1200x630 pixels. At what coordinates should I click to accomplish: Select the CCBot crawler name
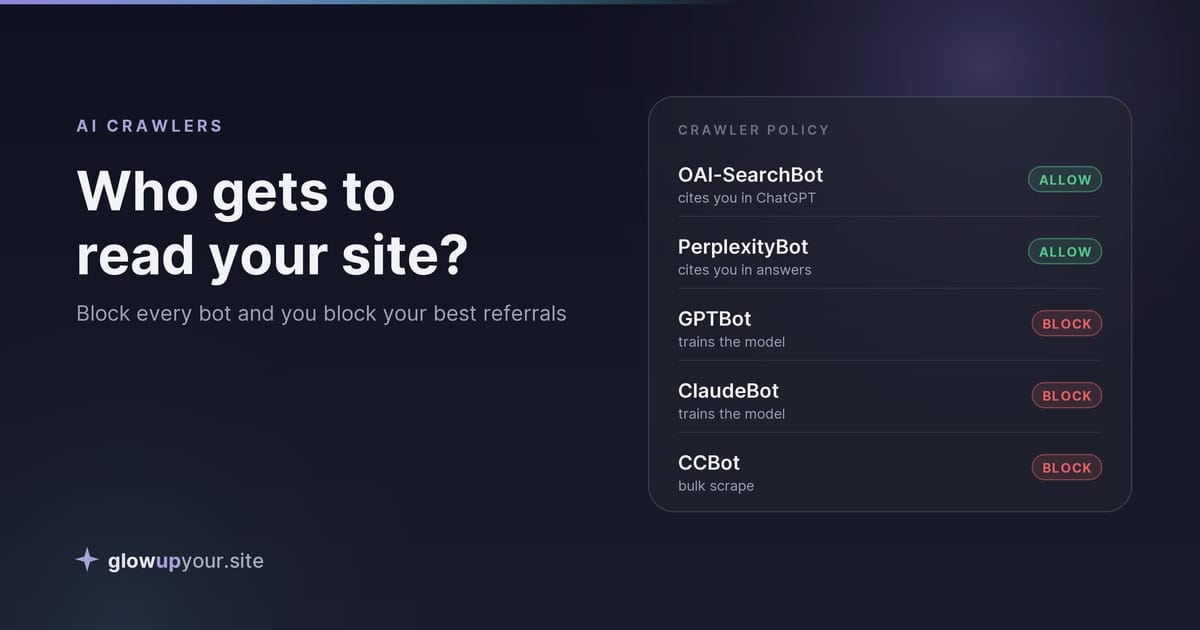pos(709,463)
